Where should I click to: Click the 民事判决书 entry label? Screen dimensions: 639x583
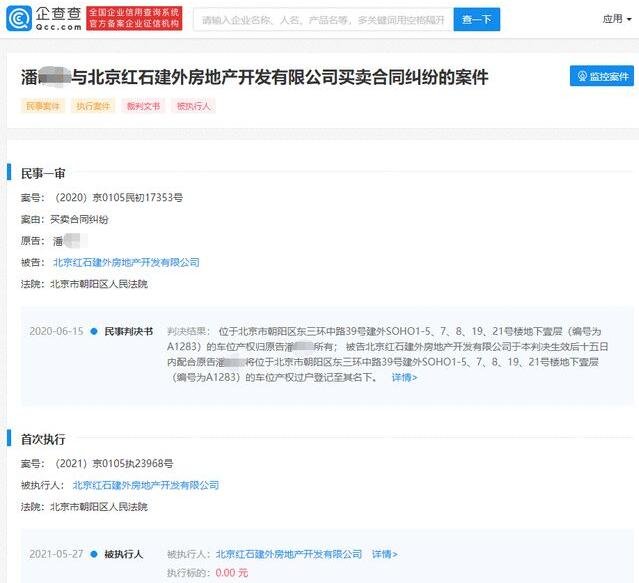click(129, 332)
